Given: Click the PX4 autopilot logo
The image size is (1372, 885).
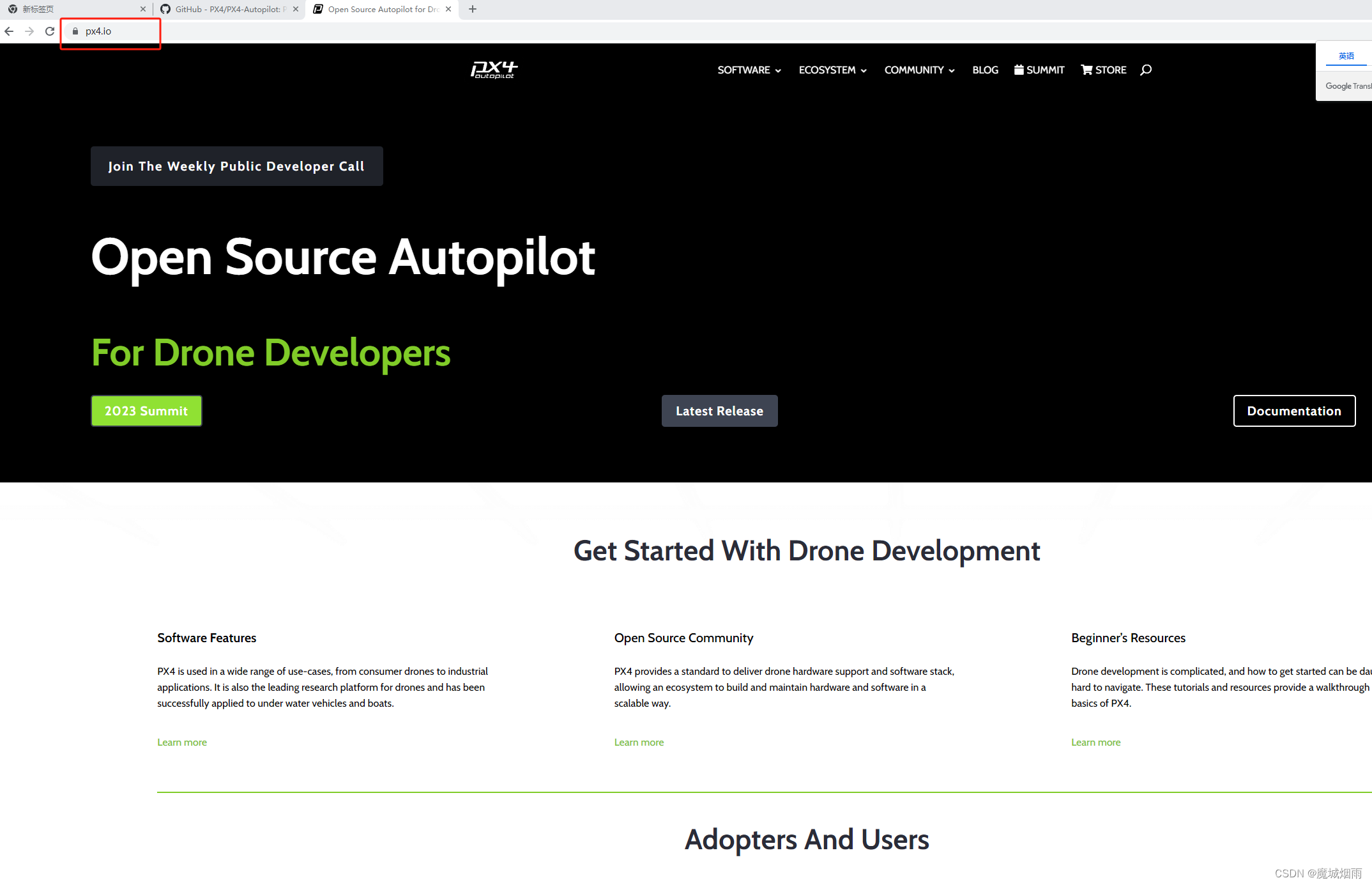Looking at the screenshot, I should 494,70.
